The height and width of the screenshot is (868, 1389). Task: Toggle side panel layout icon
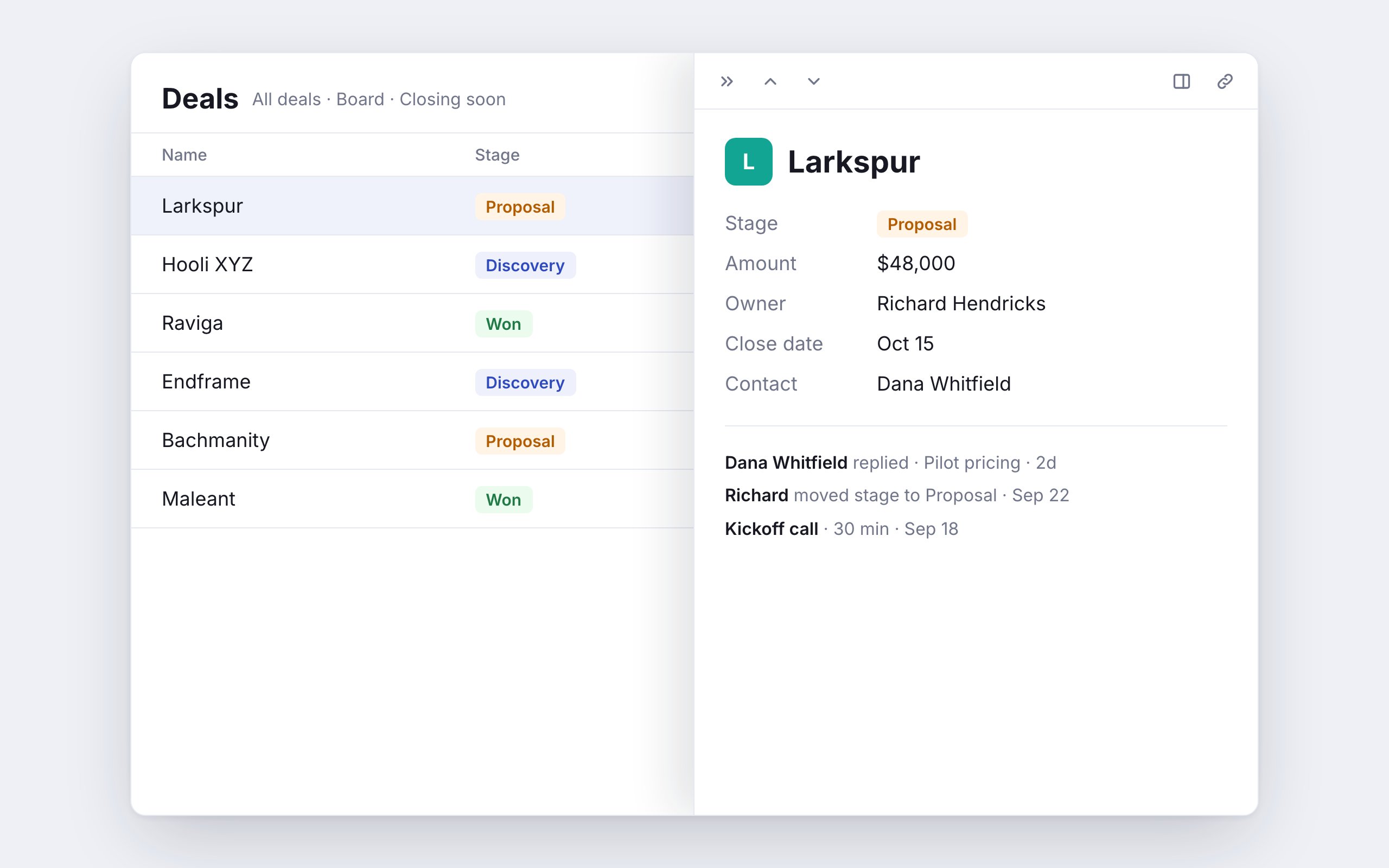point(1181,81)
